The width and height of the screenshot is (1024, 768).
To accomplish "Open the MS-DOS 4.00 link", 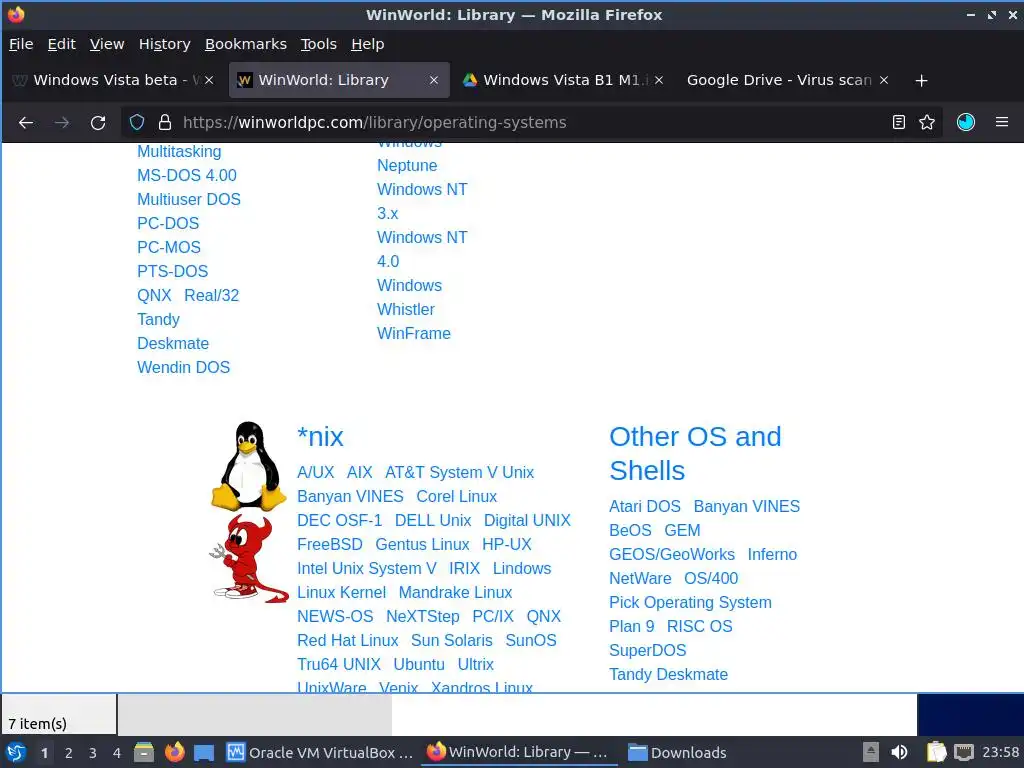I will [x=187, y=175].
